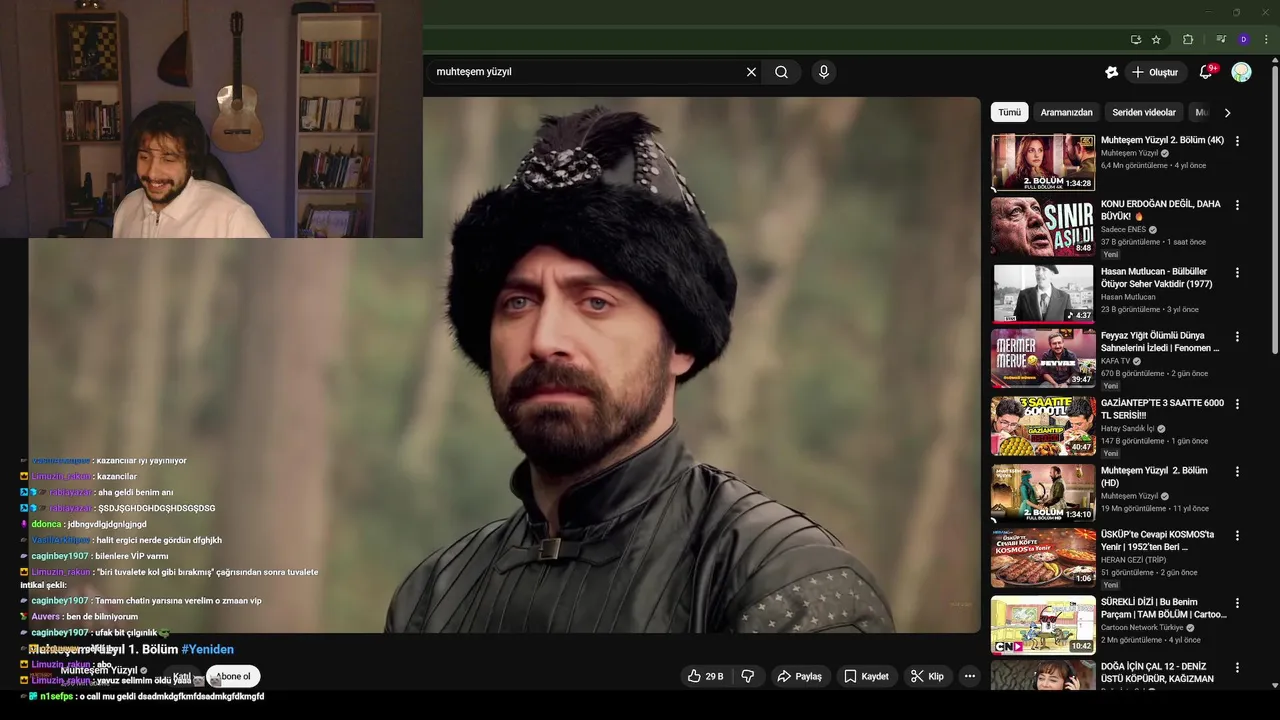The image size is (1280, 720).
Task: Like the video with thumbs-up 29 B
Action: [x=705, y=676]
